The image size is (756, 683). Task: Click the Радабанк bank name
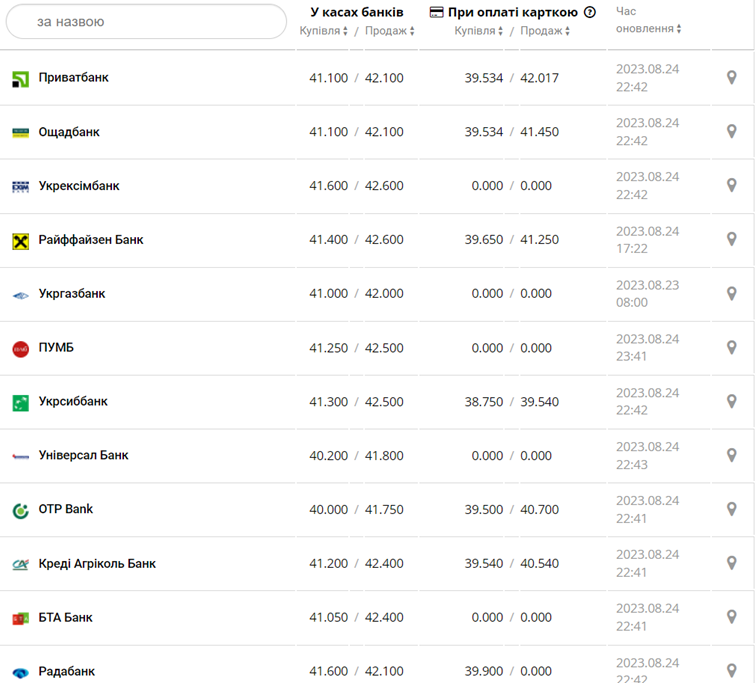point(67,672)
